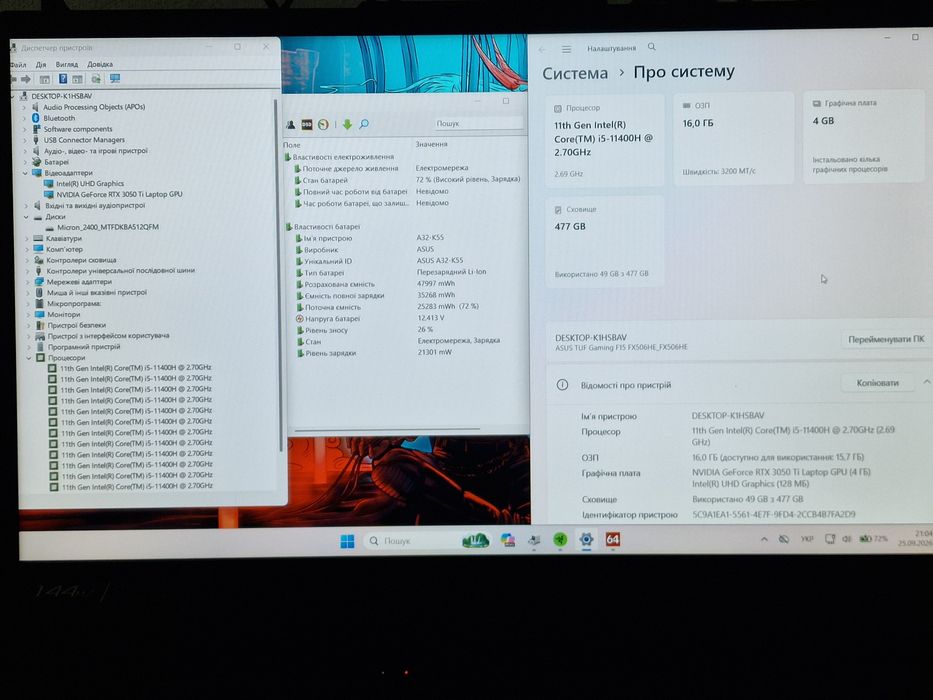Expand the Software components node
Image resolution: width=933 pixels, height=700 pixels.
click(24, 129)
